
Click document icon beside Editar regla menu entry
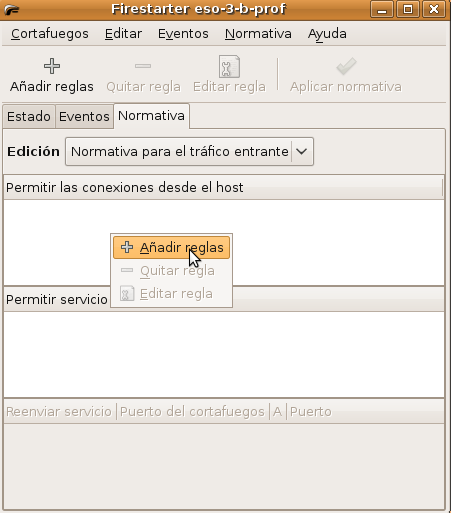[127, 294]
